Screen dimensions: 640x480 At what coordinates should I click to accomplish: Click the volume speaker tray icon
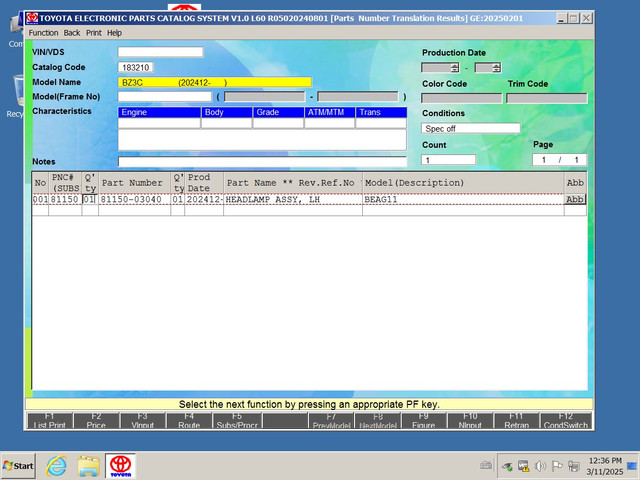[x=540, y=466]
